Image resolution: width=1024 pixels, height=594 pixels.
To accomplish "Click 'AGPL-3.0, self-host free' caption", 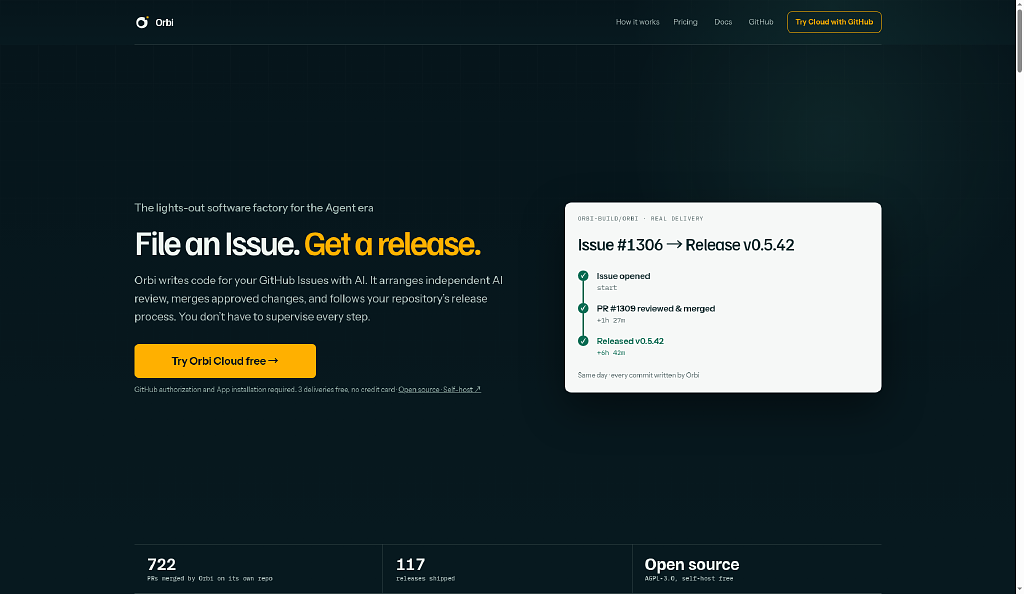I will pyautogui.click(x=689, y=578).
